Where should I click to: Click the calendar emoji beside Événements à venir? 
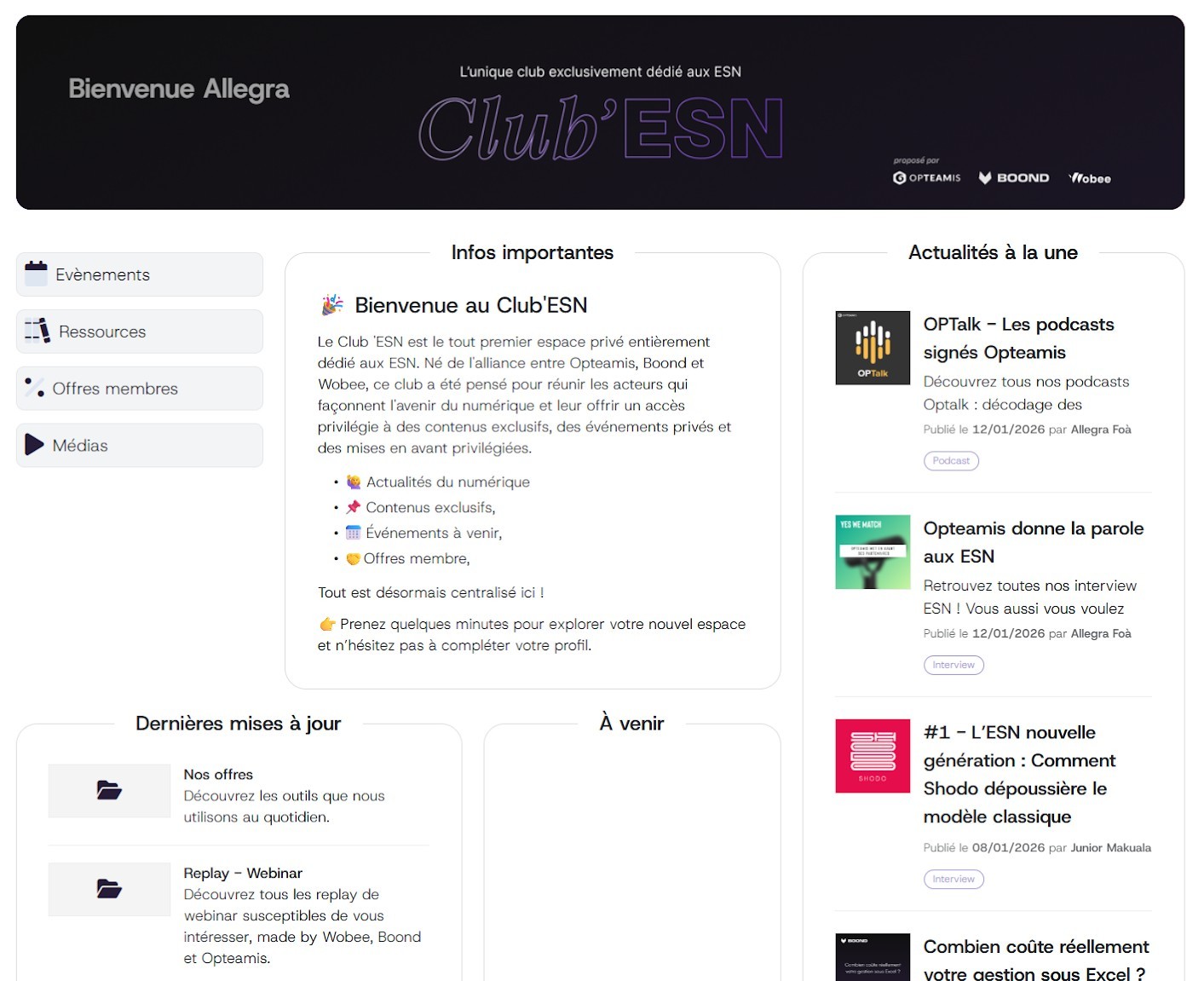tap(354, 533)
